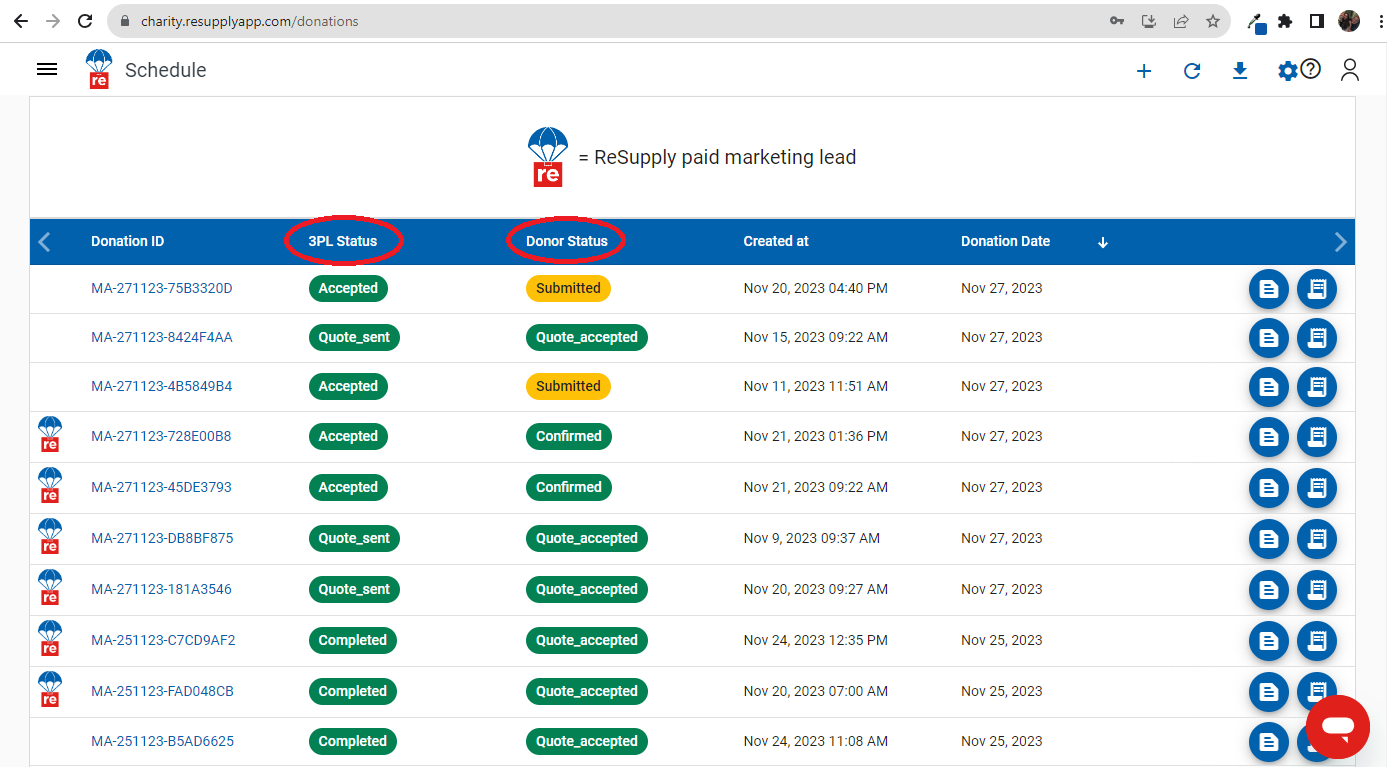Open the hamburger navigation menu
Screen dimensions: 1387x767
click(x=46, y=69)
